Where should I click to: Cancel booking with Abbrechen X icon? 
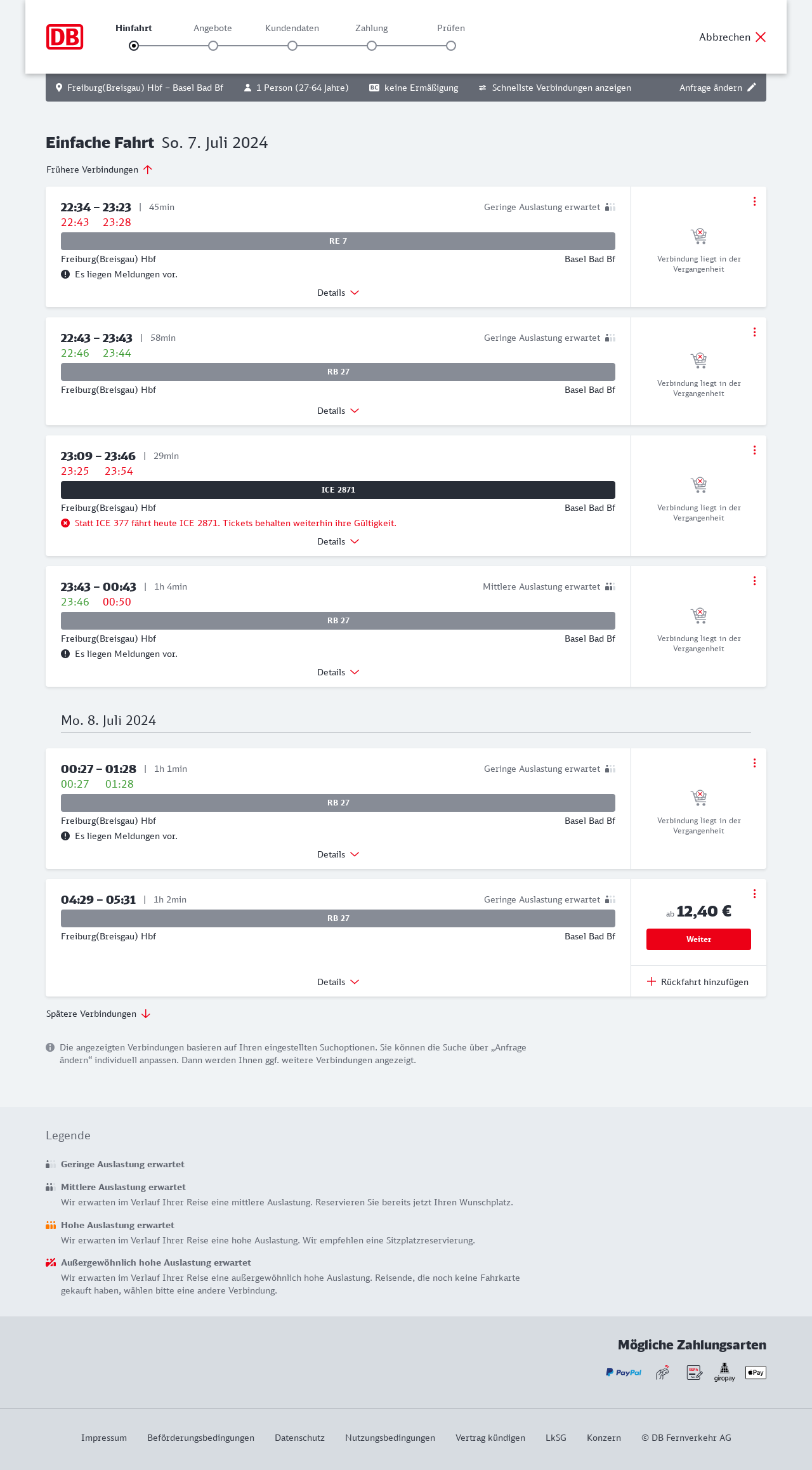[x=761, y=37]
